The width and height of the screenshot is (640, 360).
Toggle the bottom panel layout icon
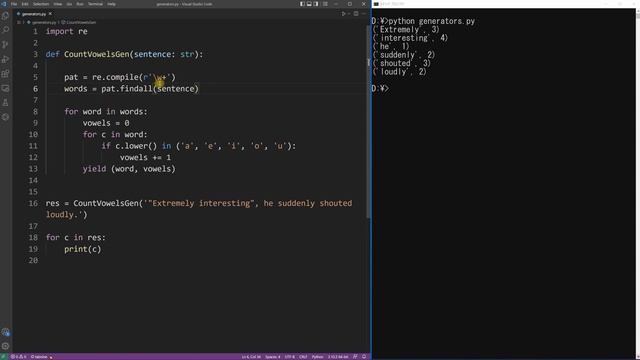[309, 4]
